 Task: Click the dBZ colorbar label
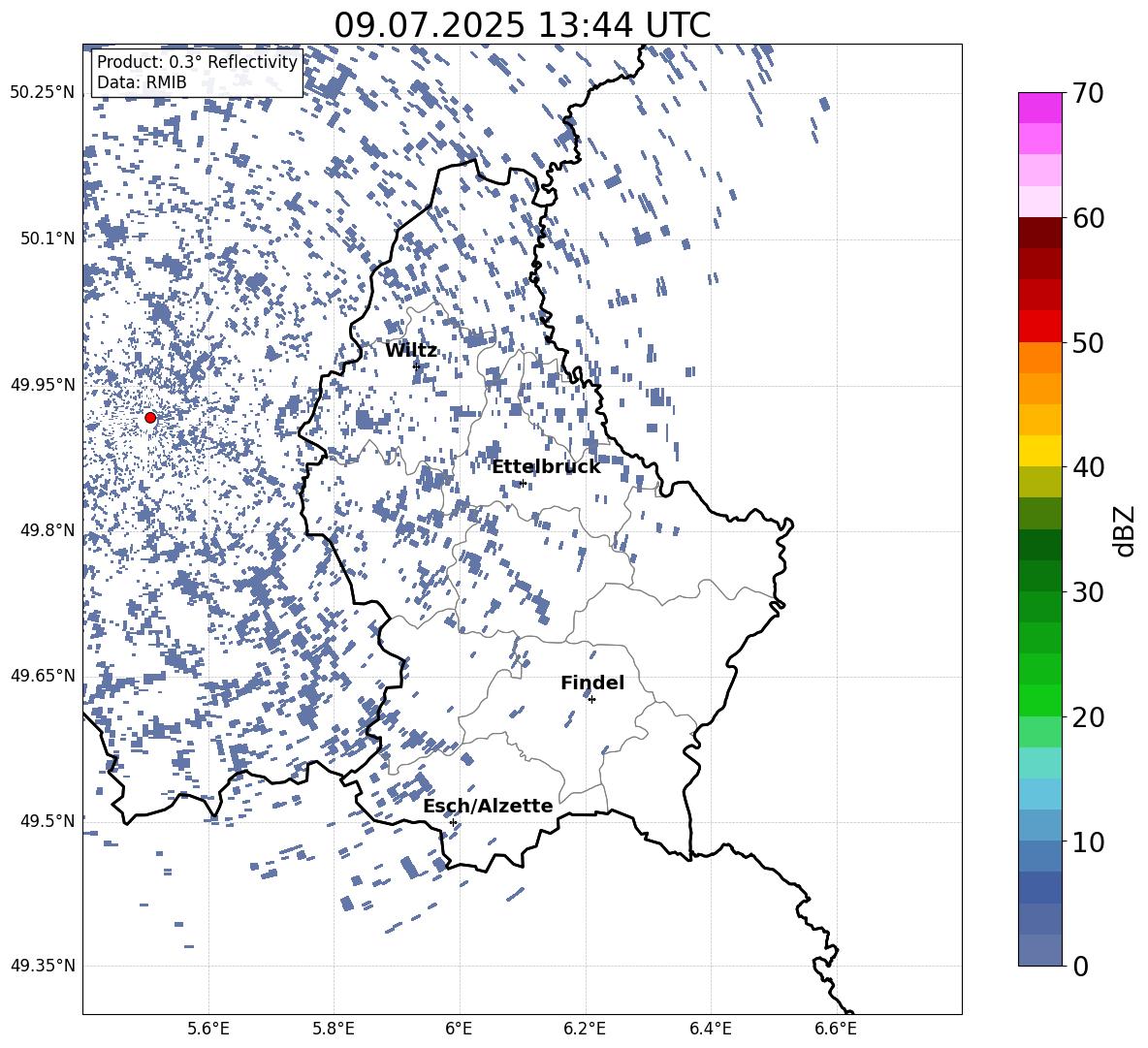1124,530
